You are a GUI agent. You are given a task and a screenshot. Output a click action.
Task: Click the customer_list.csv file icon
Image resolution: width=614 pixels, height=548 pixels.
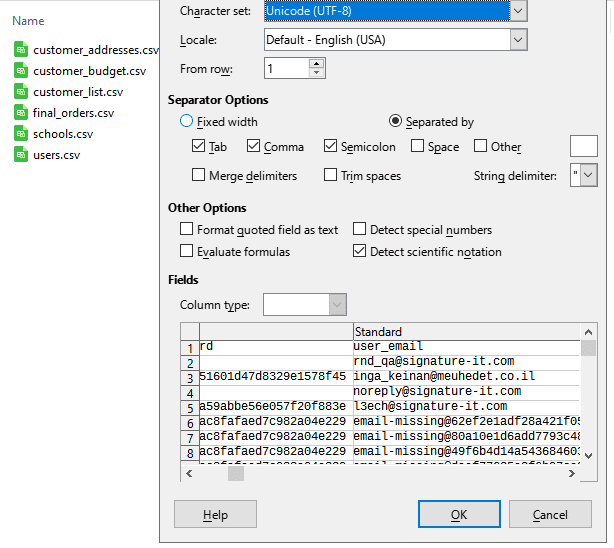[x=21, y=91]
